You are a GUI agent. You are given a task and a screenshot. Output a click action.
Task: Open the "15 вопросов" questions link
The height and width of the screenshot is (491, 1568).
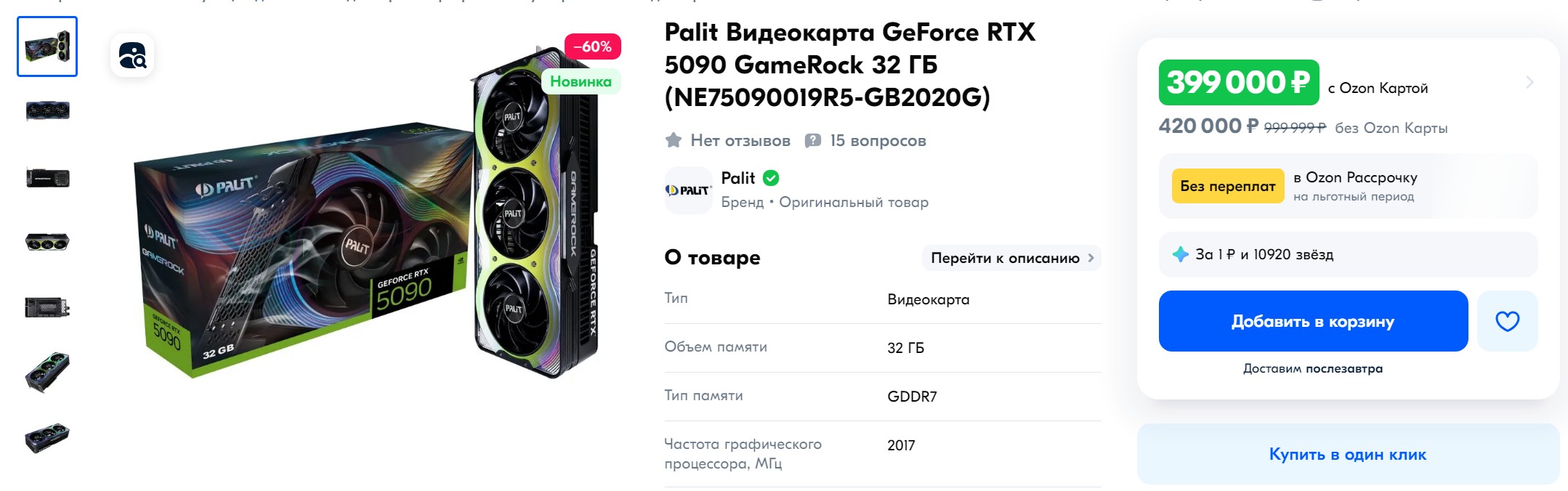[x=878, y=140]
